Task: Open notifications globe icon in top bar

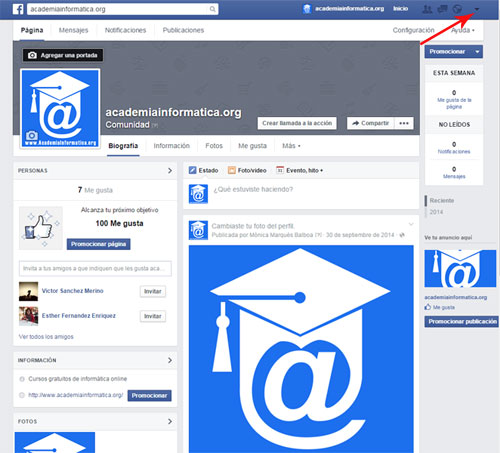Action: (457, 9)
